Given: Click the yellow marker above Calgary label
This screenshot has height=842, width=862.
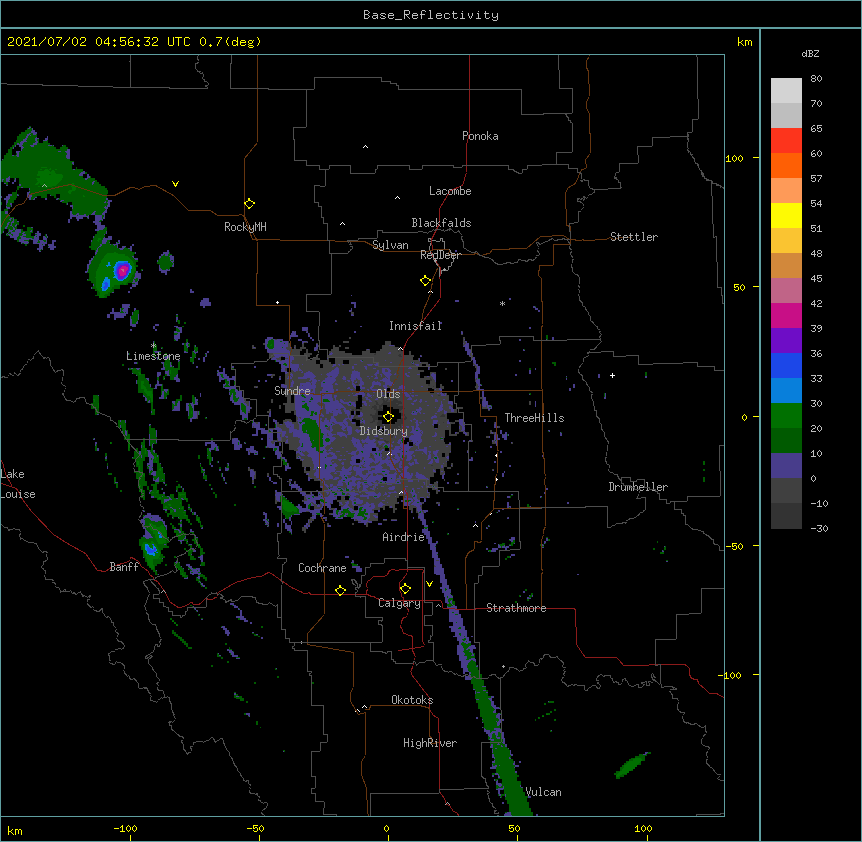Looking at the screenshot, I should pos(405,589).
